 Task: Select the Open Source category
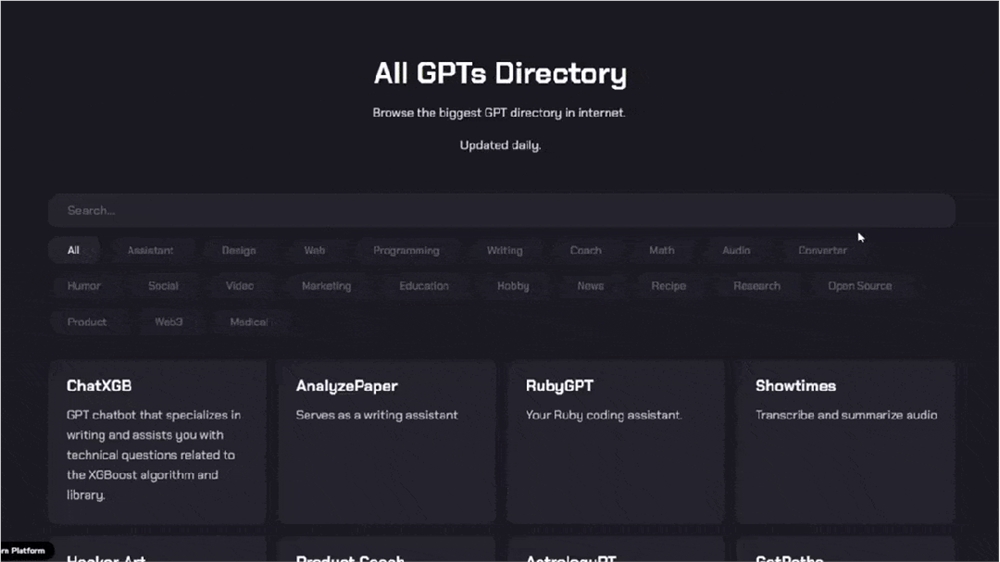859,286
